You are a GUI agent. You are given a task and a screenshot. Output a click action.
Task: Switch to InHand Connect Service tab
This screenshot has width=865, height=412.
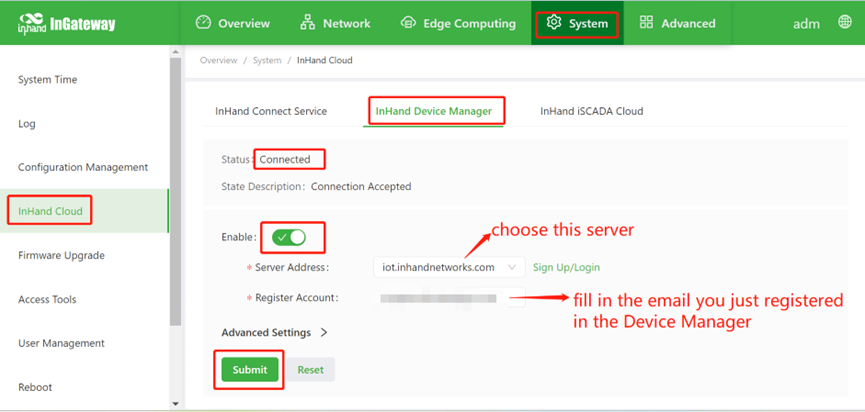tap(271, 111)
